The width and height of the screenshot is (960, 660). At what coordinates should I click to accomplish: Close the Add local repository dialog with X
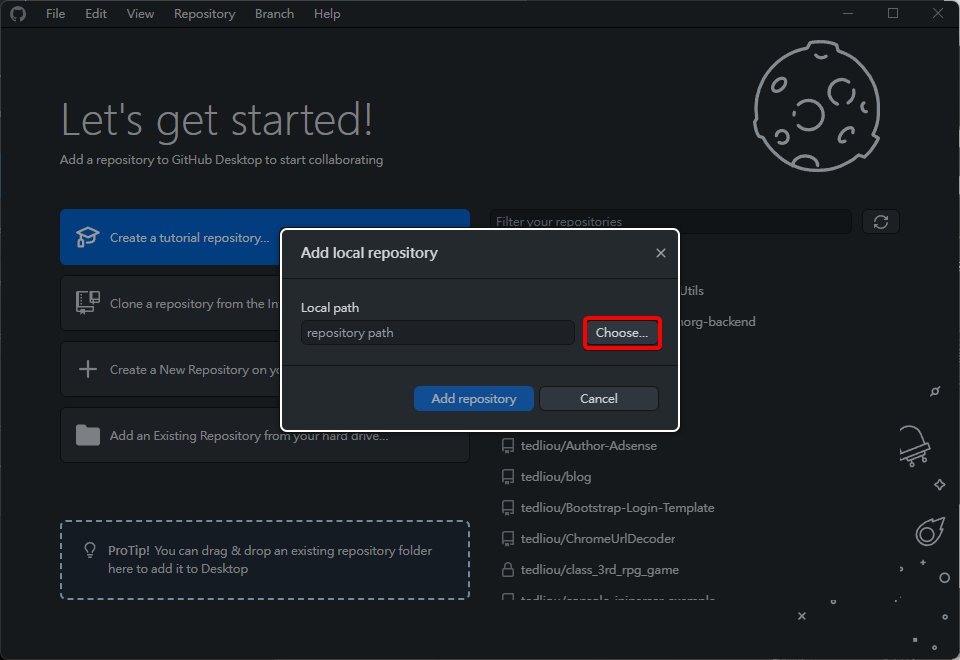(x=661, y=253)
